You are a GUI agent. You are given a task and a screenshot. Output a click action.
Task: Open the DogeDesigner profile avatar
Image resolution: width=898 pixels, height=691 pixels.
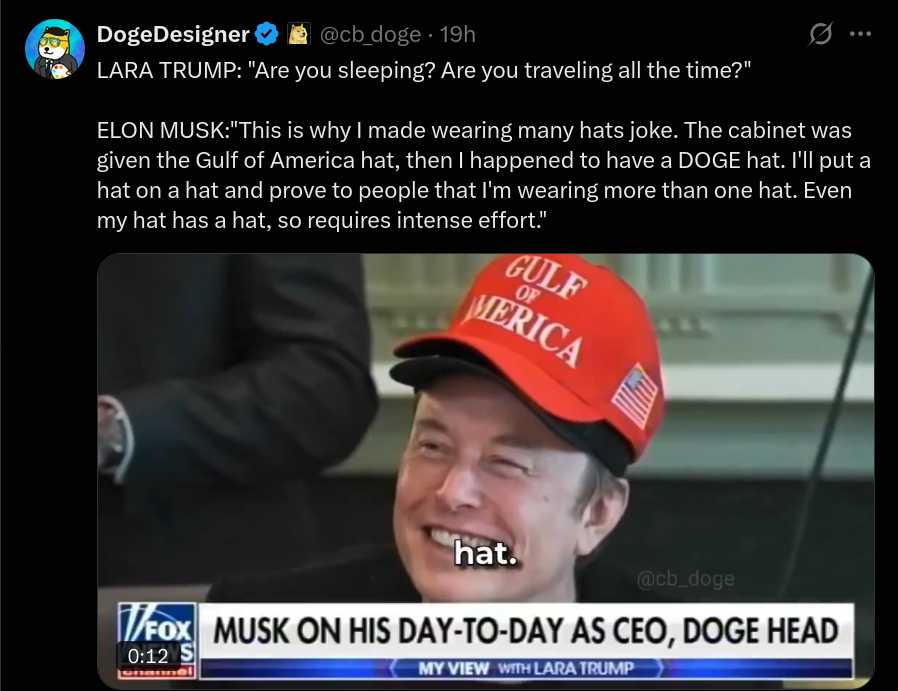click(x=55, y=49)
